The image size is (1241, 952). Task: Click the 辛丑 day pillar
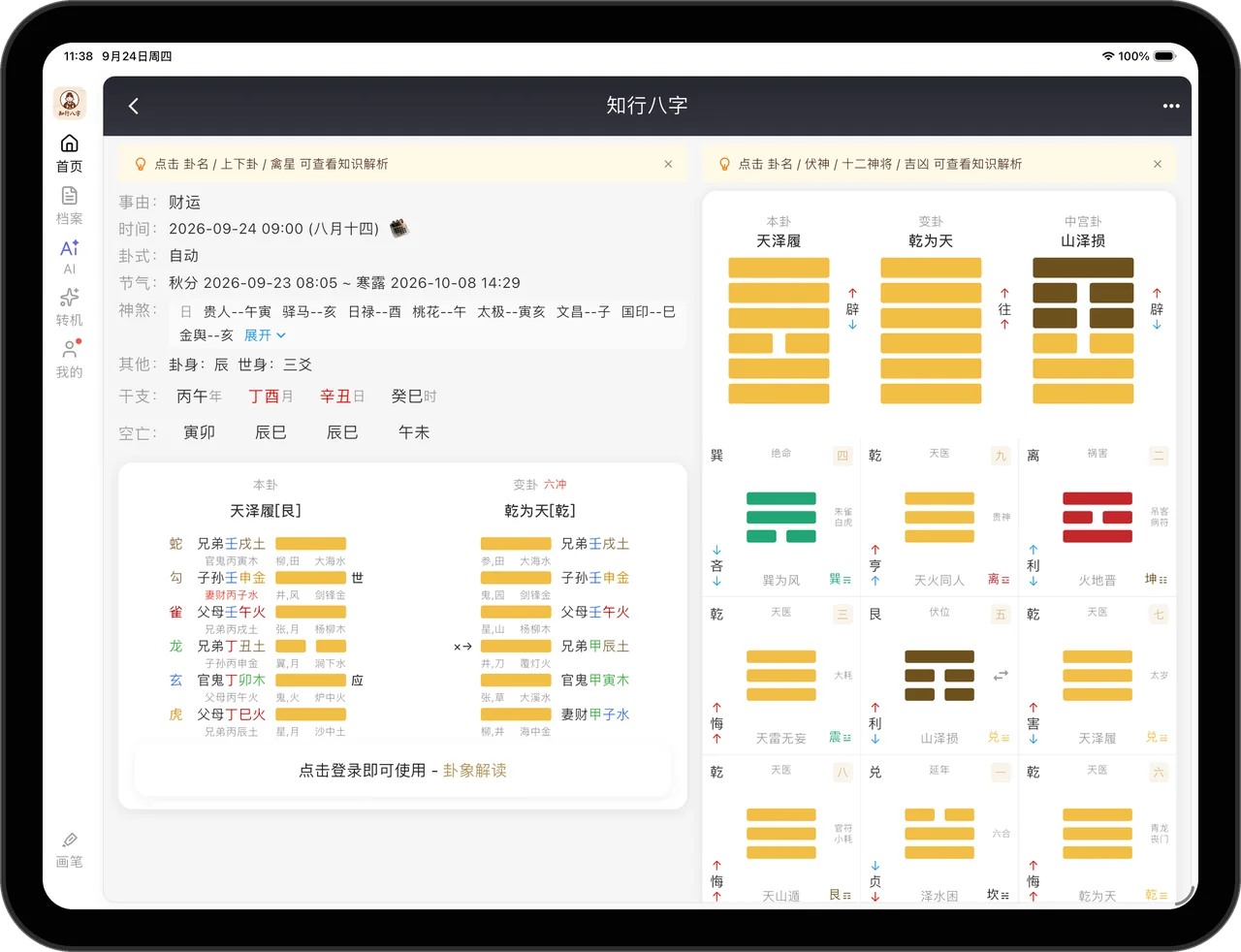335,397
